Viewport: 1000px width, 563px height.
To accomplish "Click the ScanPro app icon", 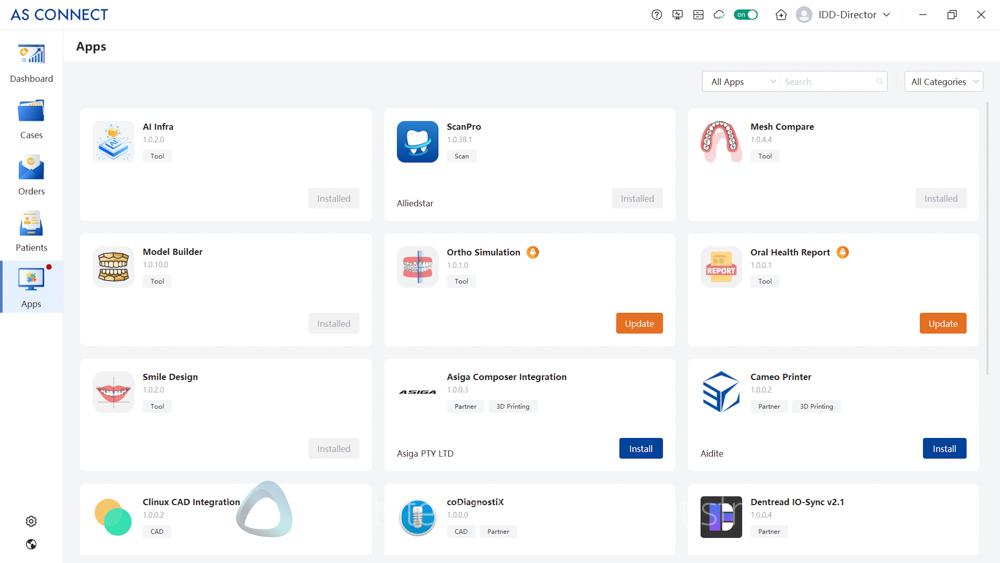I will click(x=417, y=141).
